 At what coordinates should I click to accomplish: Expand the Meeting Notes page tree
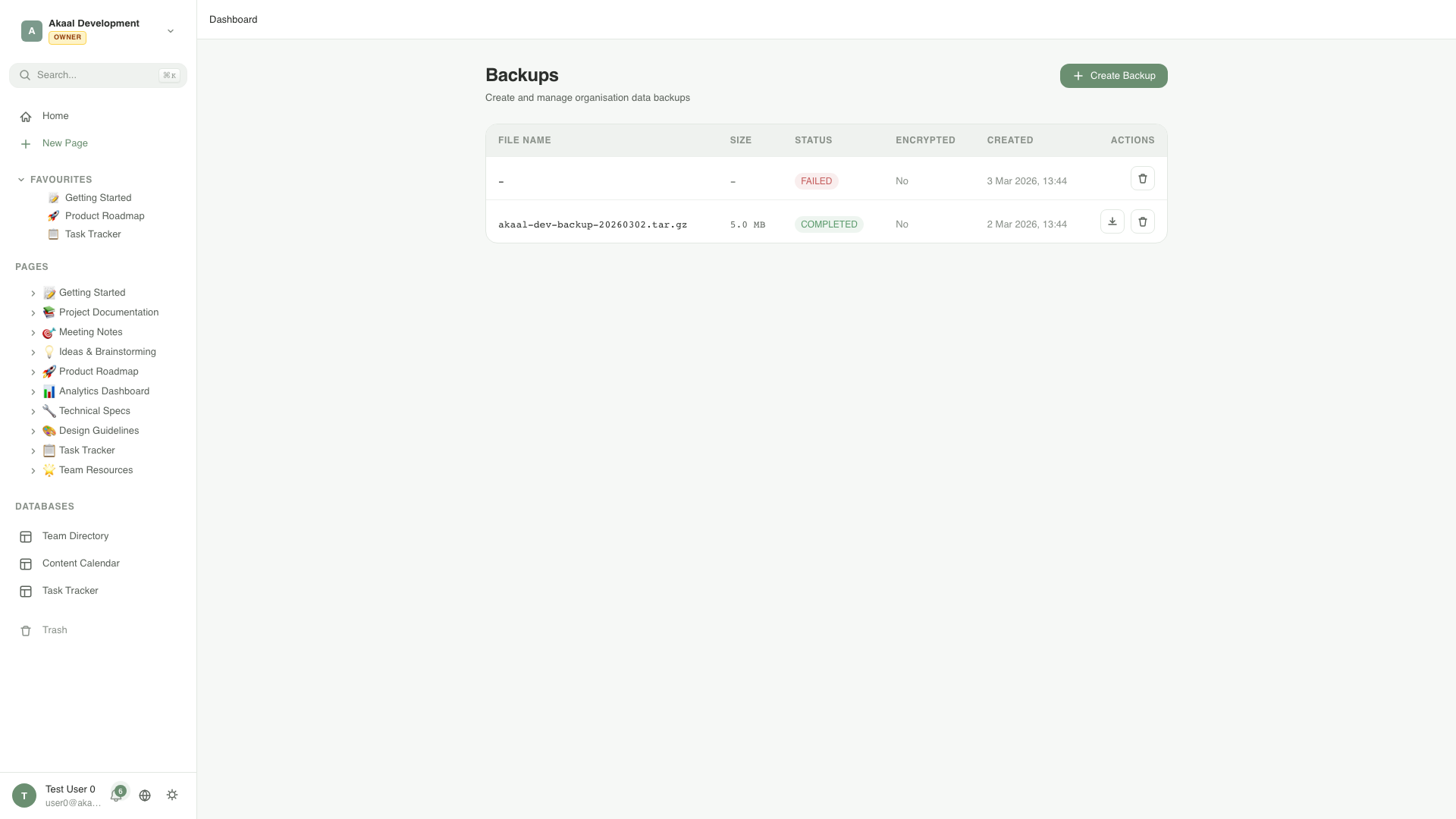tap(33, 333)
